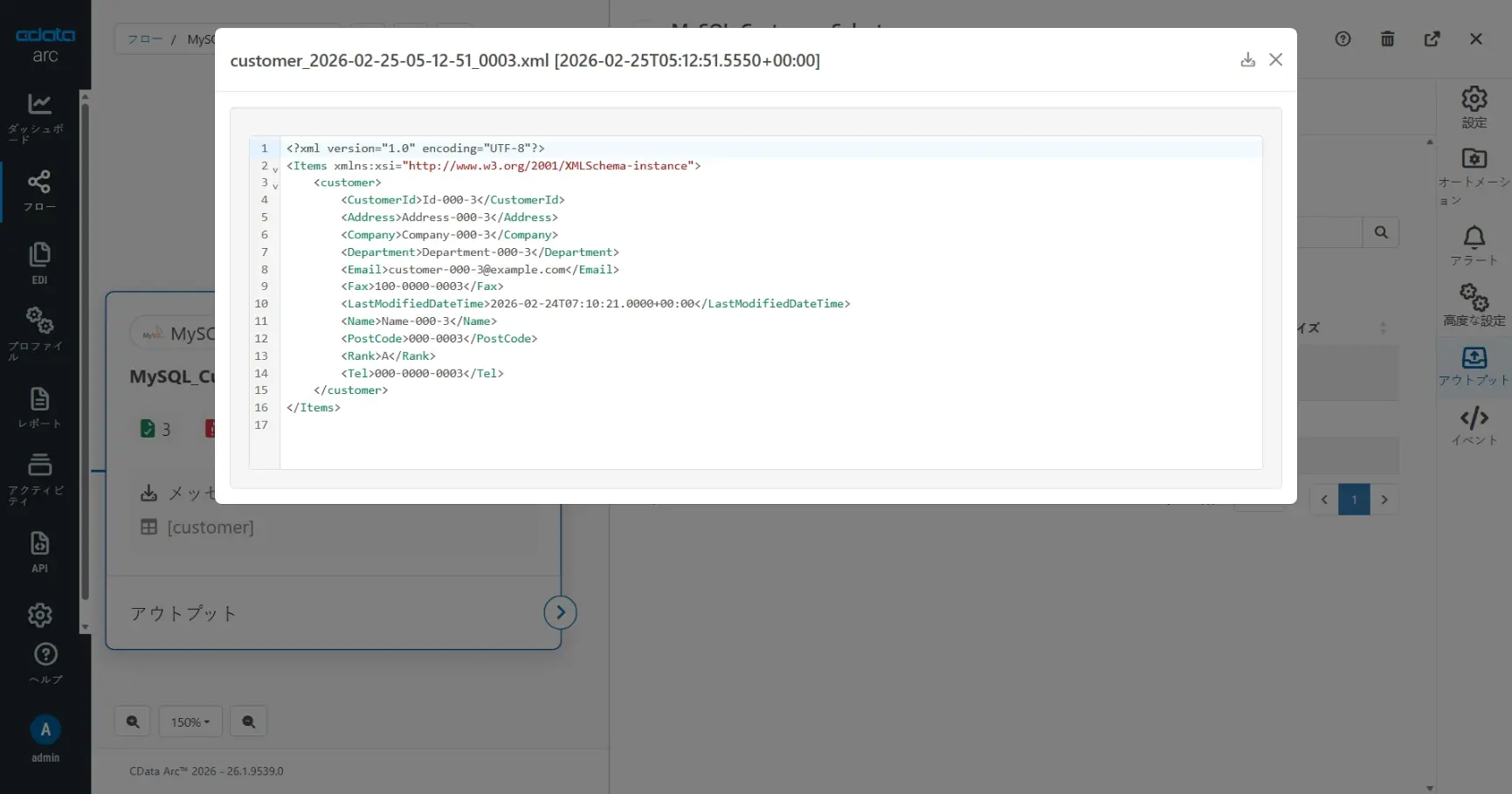Click the Flow breadcrumb link

pyautogui.click(x=145, y=39)
